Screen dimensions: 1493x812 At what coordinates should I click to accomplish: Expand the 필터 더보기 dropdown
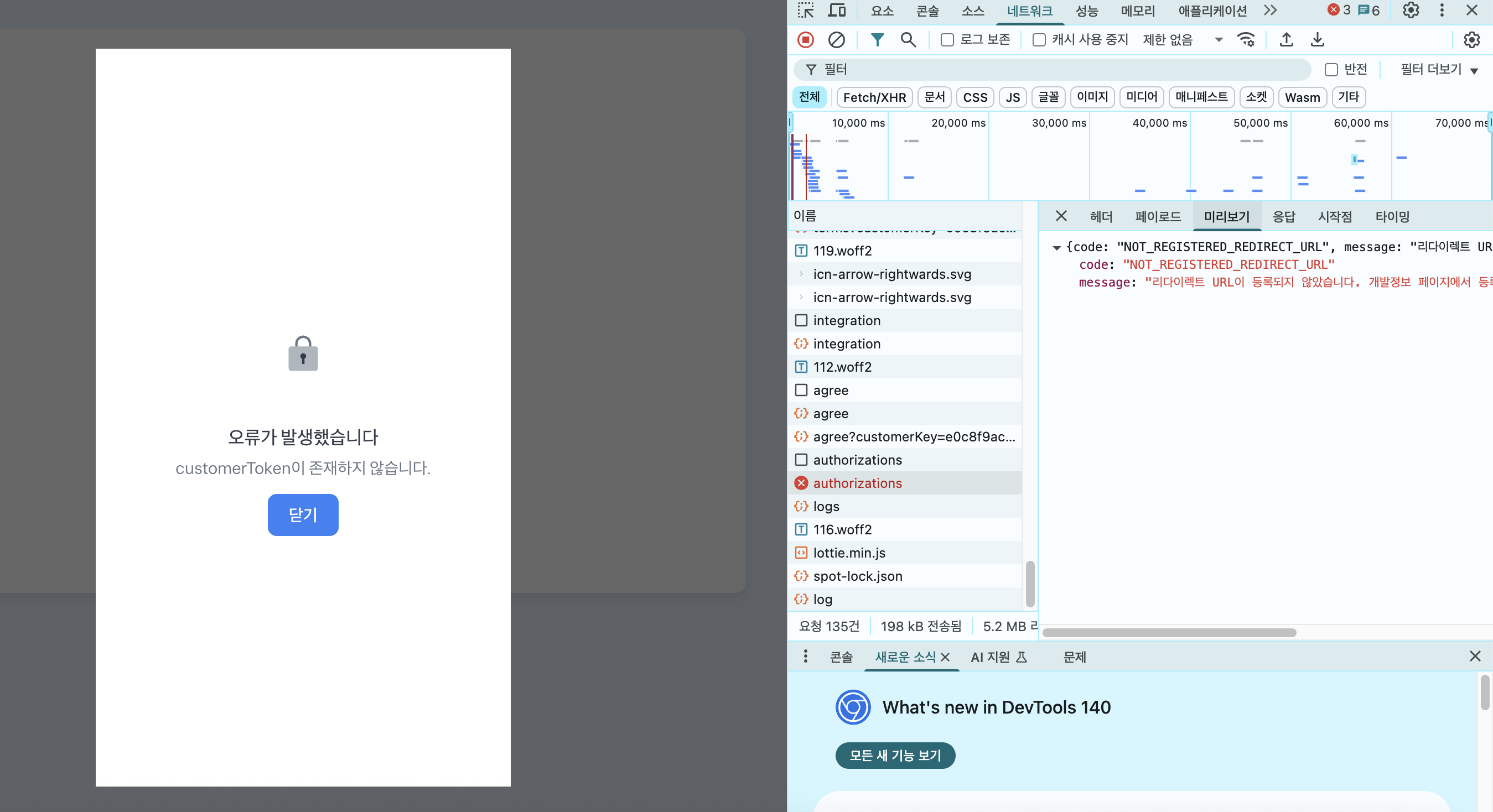pos(1439,70)
